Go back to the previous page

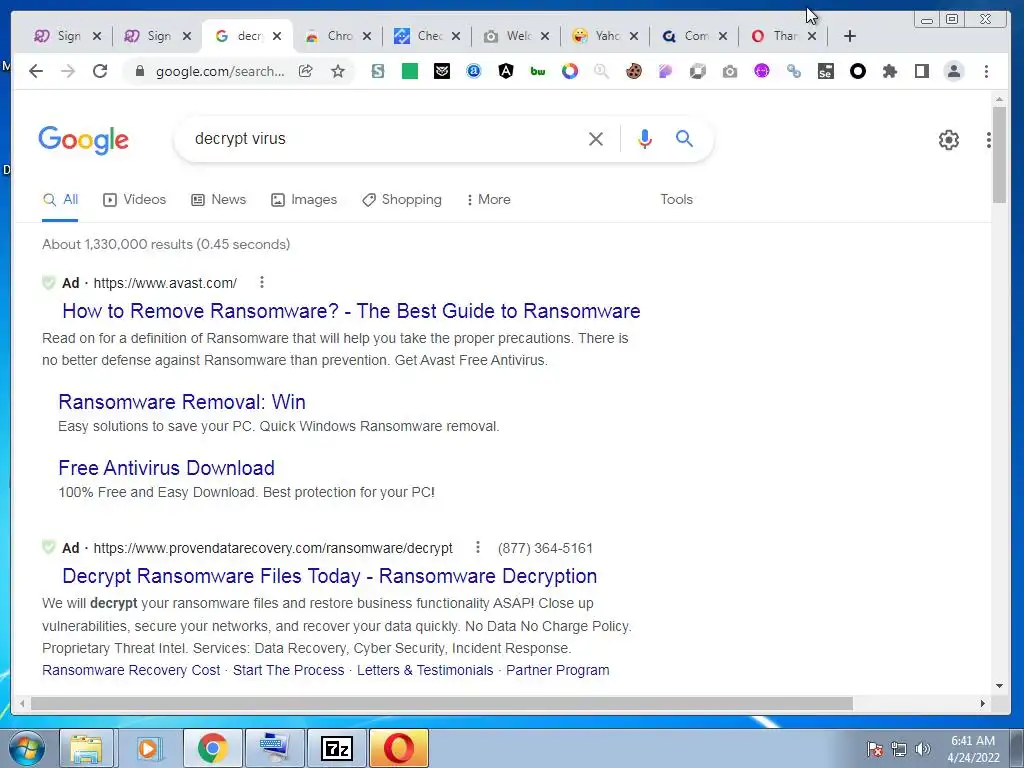point(36,71)
